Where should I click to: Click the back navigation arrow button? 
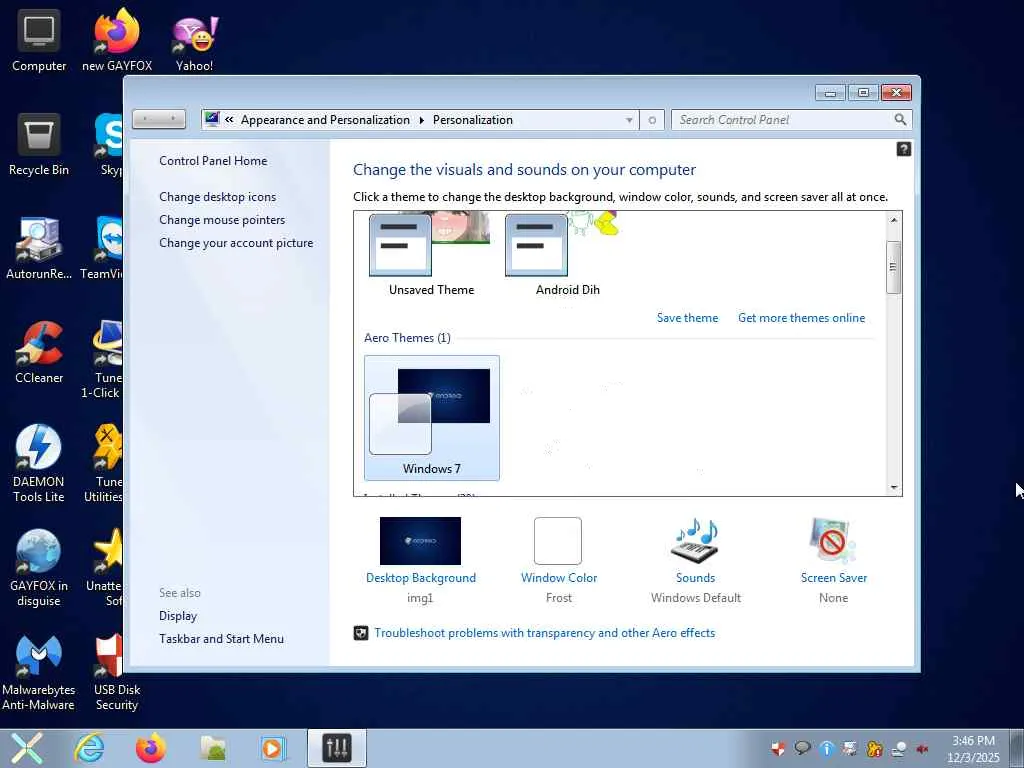(x=146, y=119)
